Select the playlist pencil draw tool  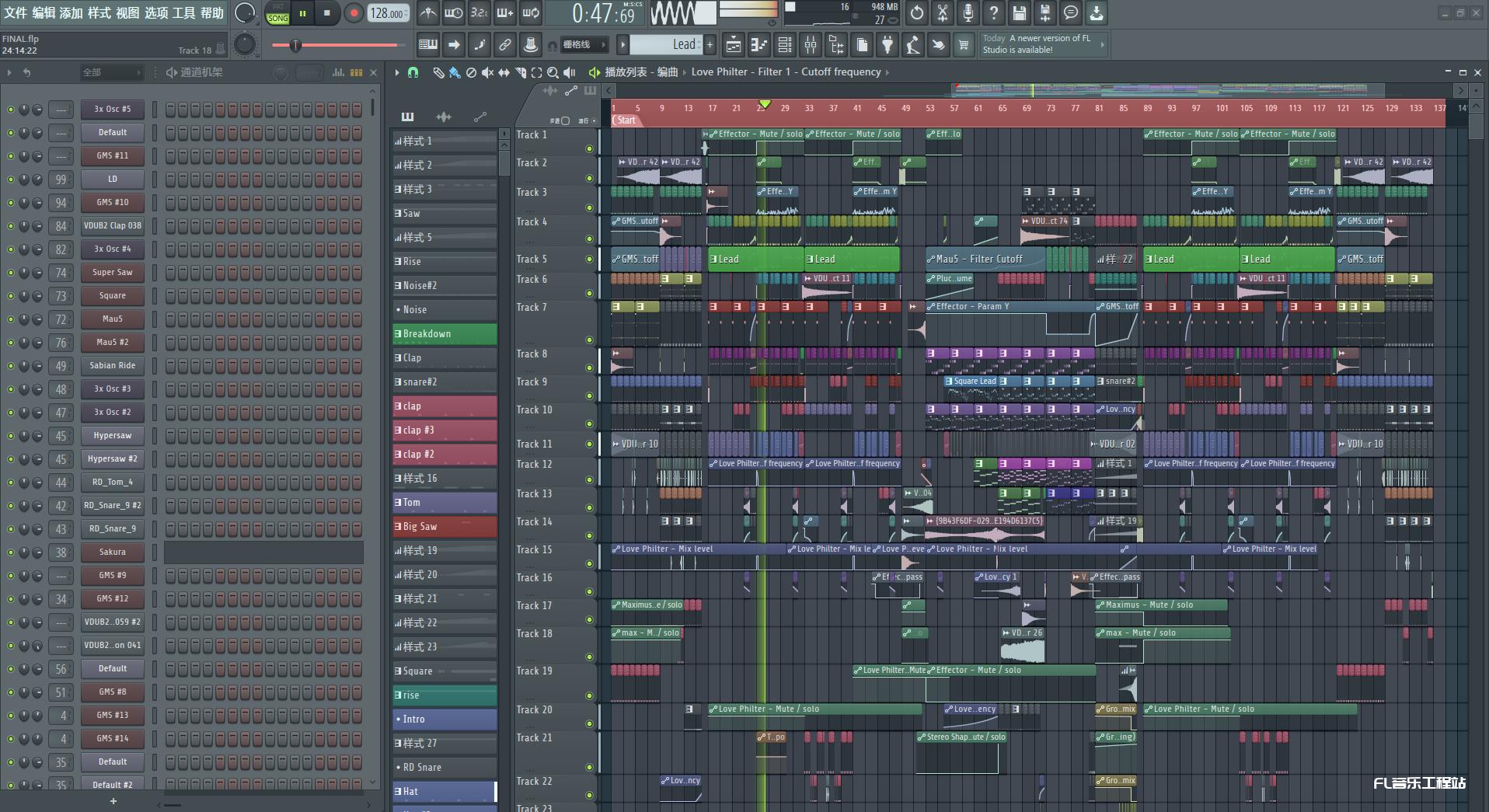point(438,72)
